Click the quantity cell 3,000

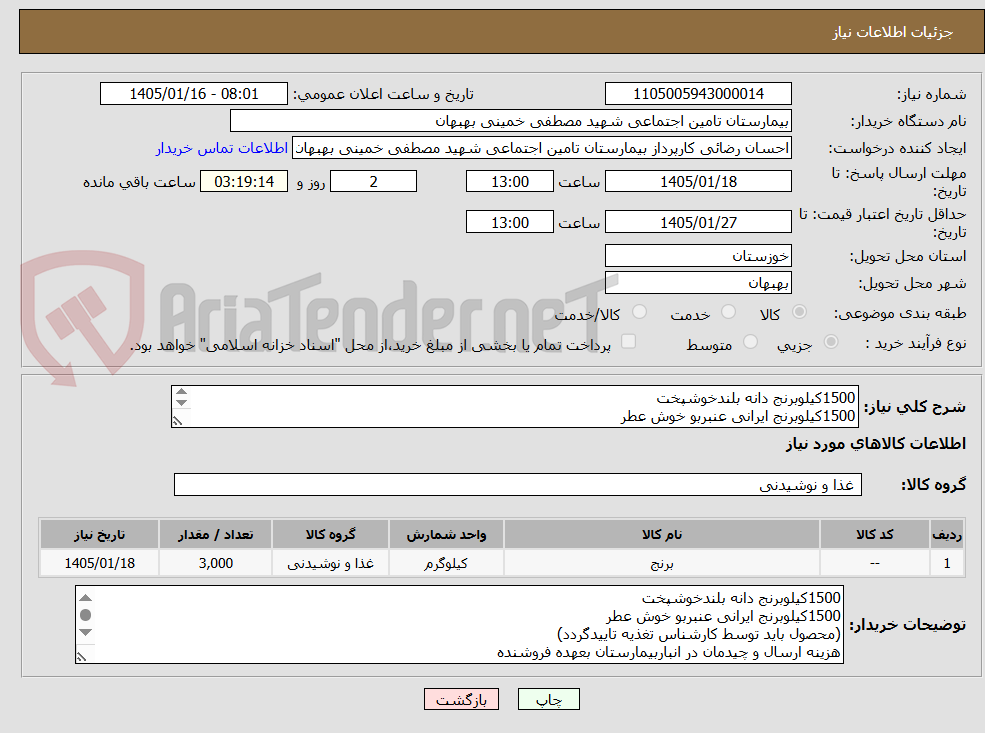pyautogui.click(x=215, y=563)
